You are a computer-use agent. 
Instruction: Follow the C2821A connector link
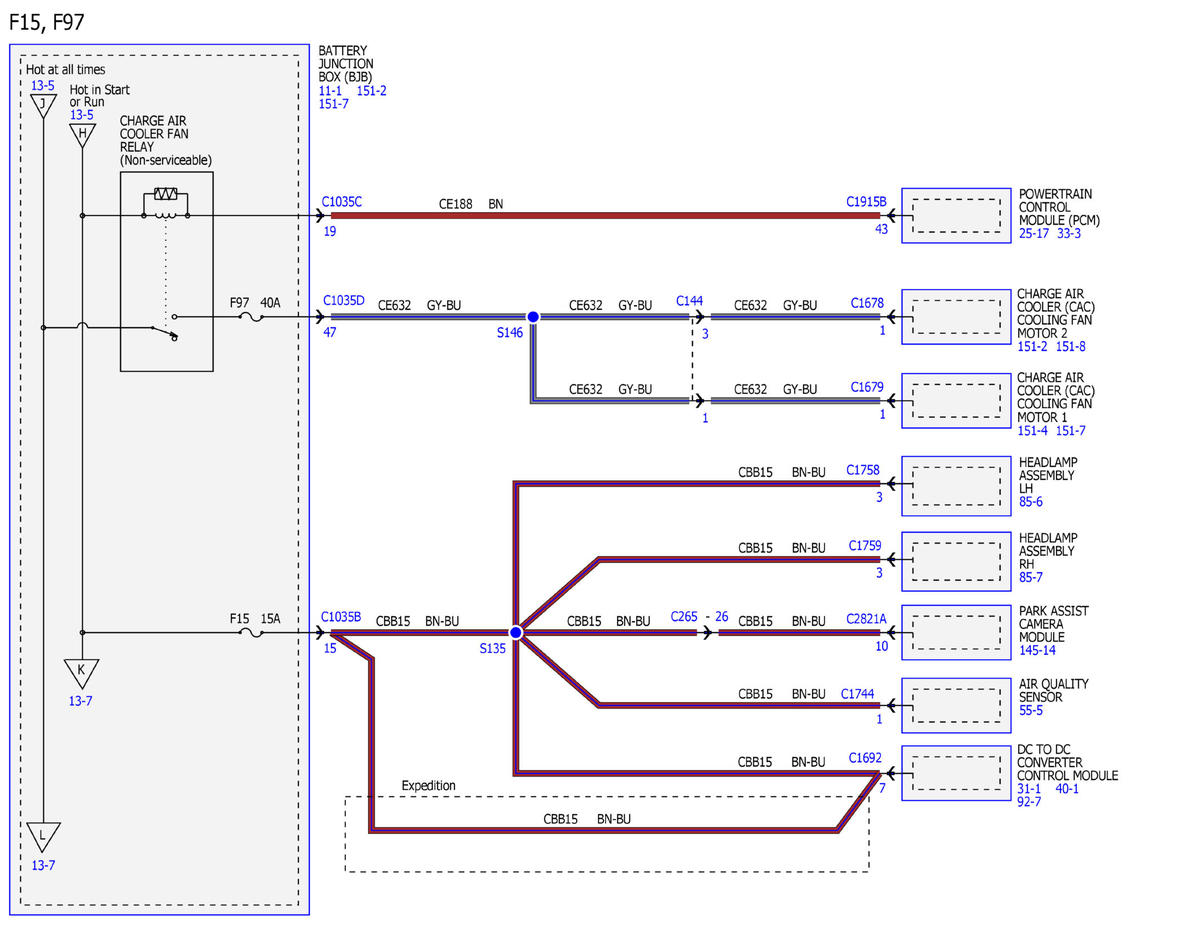pyautogui.click(x=866, y=619)
